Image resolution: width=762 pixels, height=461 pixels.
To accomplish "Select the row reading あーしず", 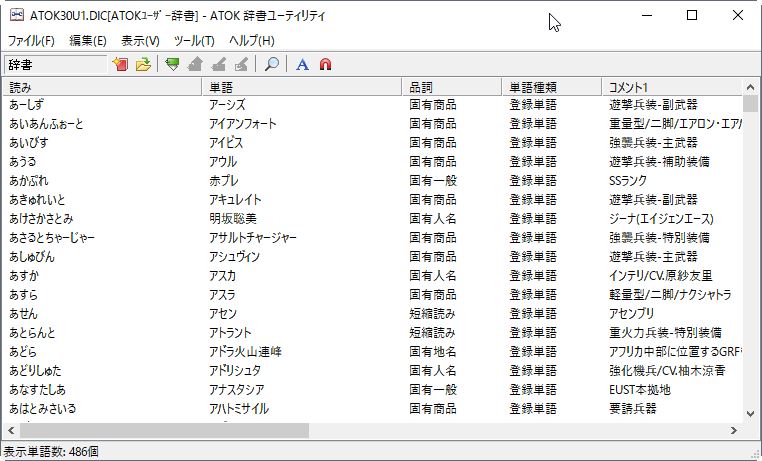I will pos(26,104).
